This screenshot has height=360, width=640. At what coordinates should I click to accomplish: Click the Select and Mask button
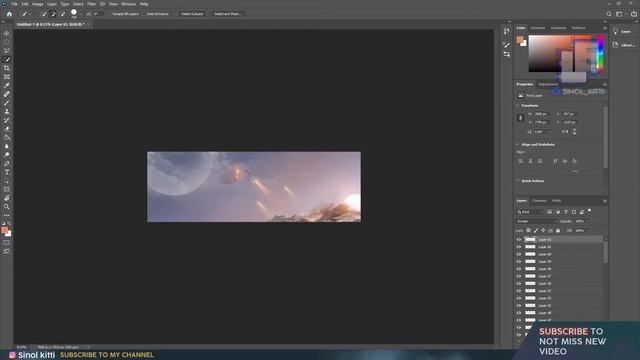tap(228, 14)
